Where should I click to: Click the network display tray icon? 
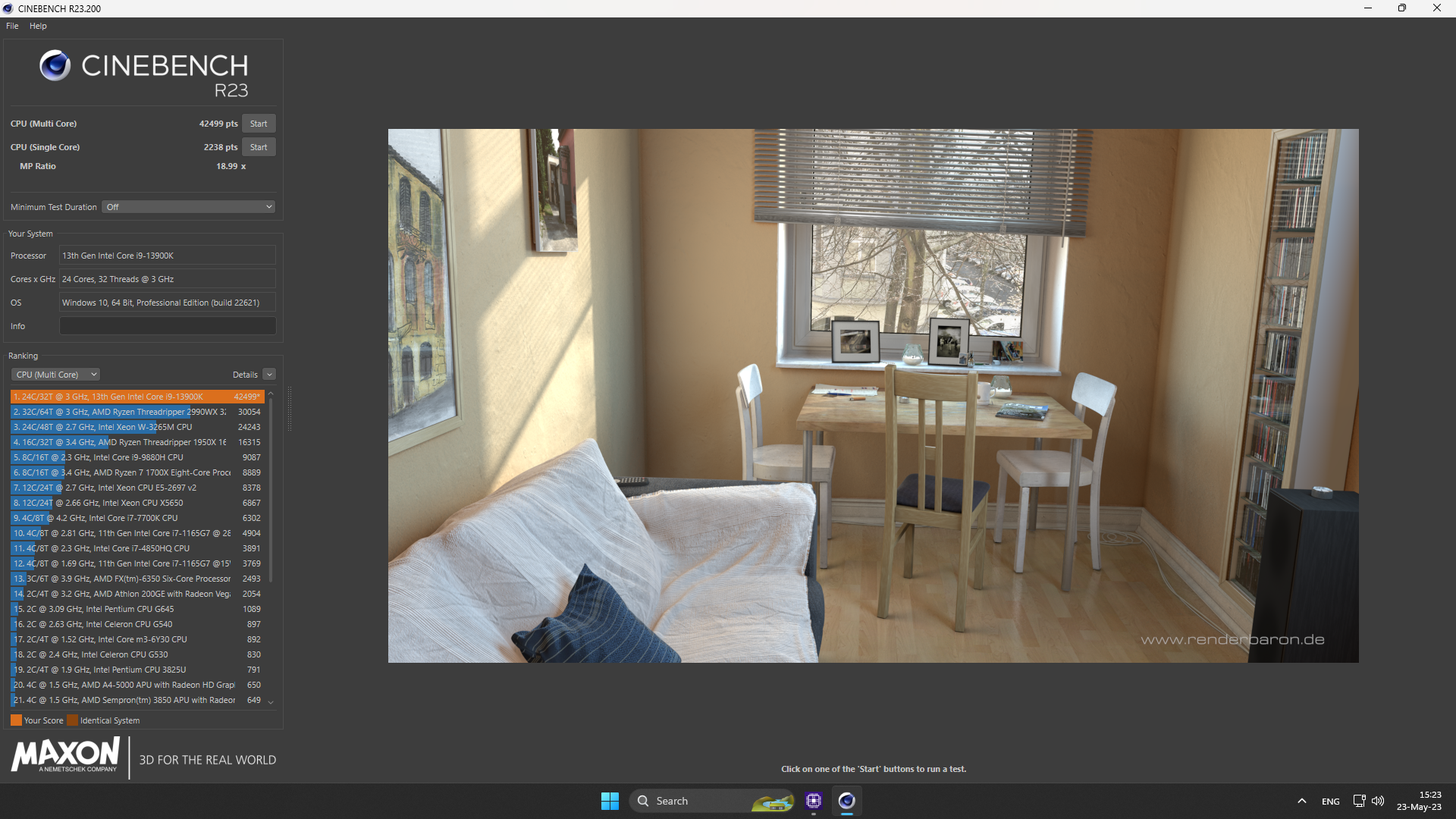tap(1359, 801)
